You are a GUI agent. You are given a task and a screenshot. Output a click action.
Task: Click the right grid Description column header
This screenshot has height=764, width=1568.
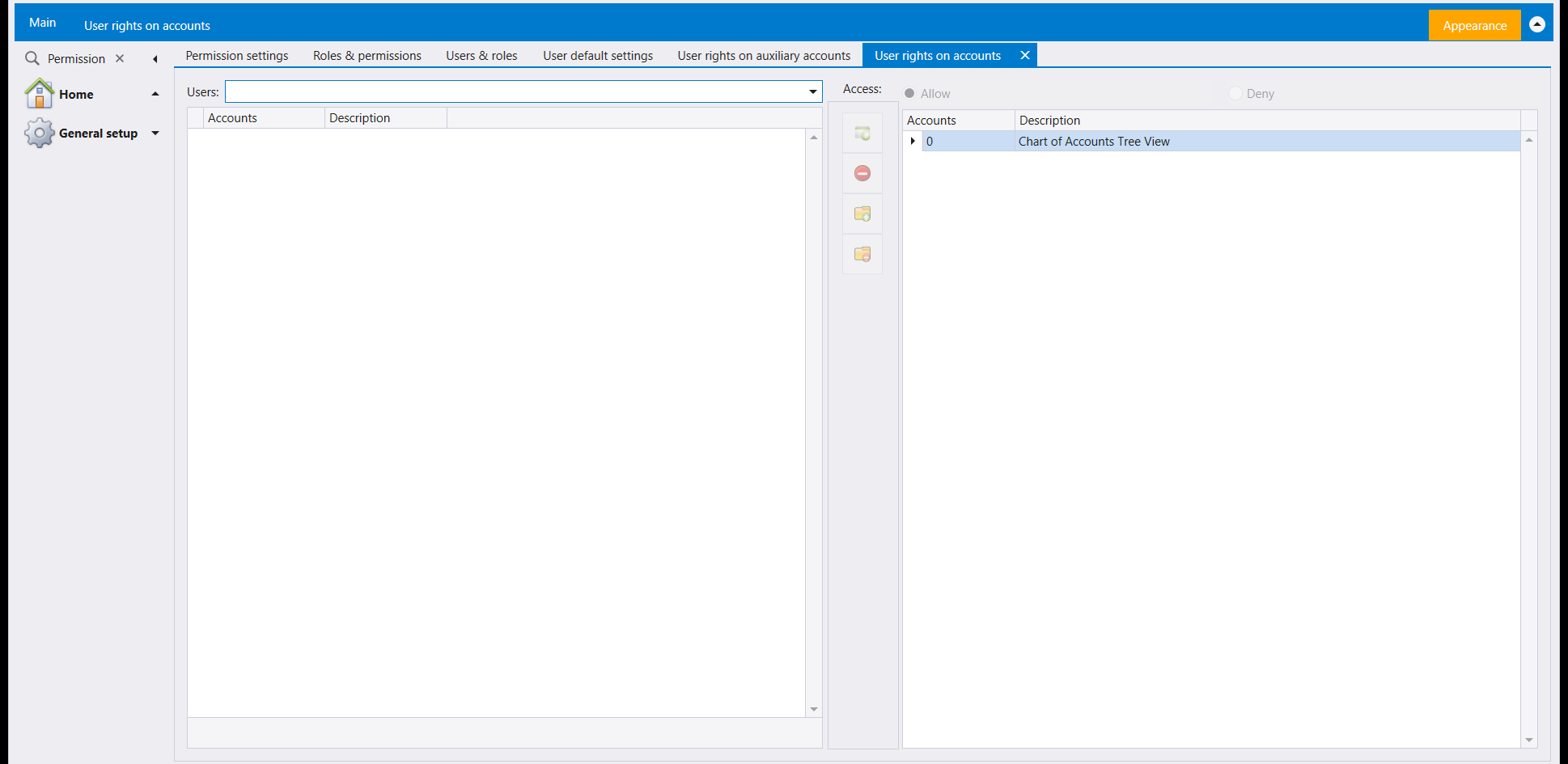(x=1268, y=120)
